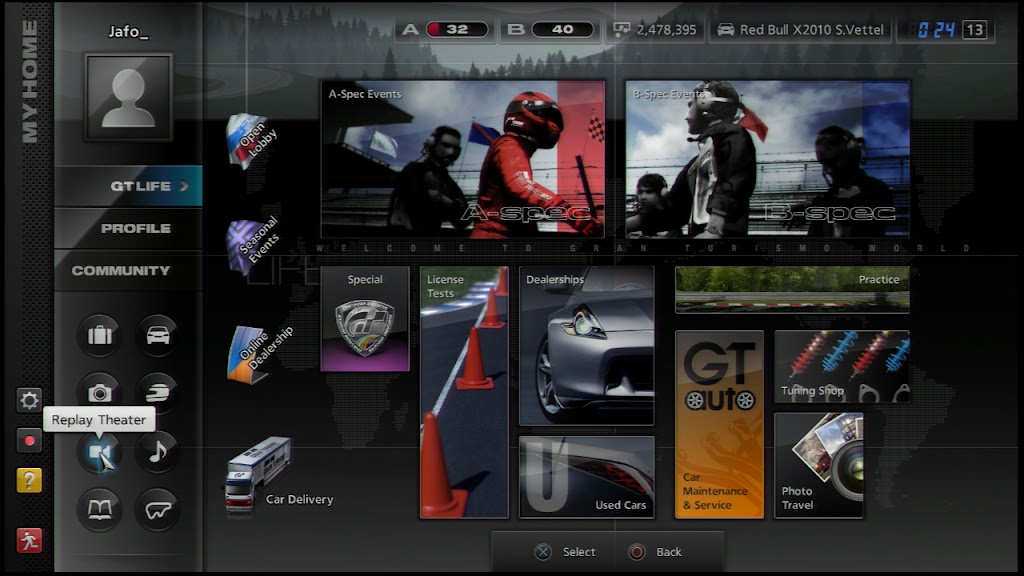The image size is (1024, 576).
Task: Click the red exit running-man icon
Action: [x=29, y=541]
